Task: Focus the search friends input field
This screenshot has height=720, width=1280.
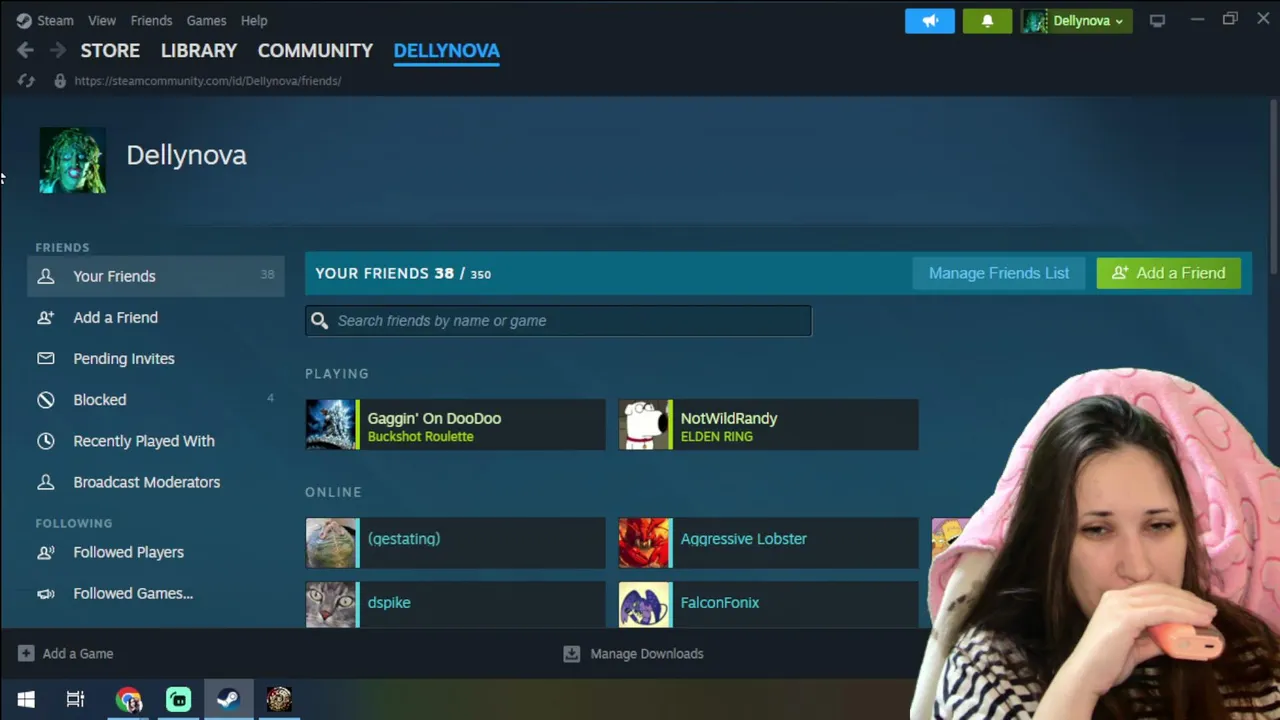Action: click(559, 320)
